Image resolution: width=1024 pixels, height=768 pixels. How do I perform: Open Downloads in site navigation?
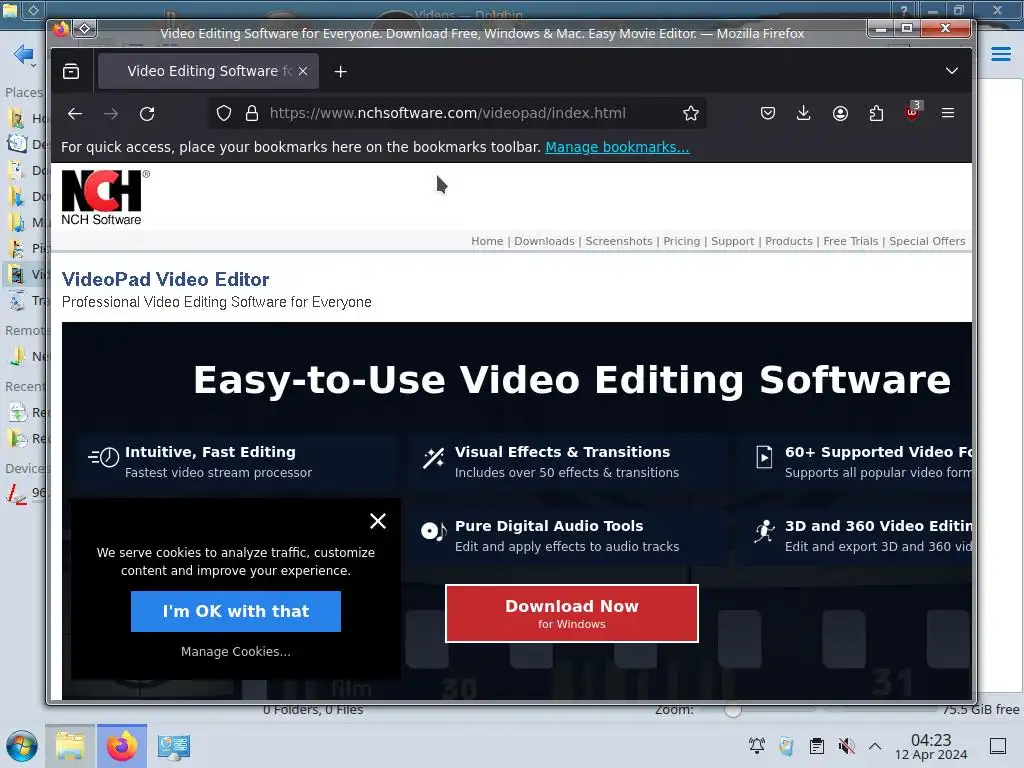544,241
